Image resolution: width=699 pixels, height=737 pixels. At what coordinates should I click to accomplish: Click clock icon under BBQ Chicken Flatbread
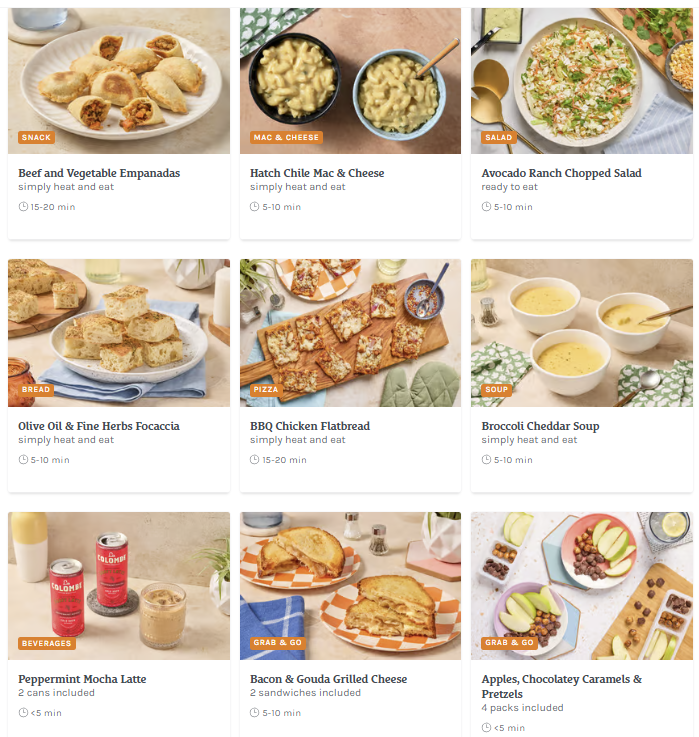point(254,459)
